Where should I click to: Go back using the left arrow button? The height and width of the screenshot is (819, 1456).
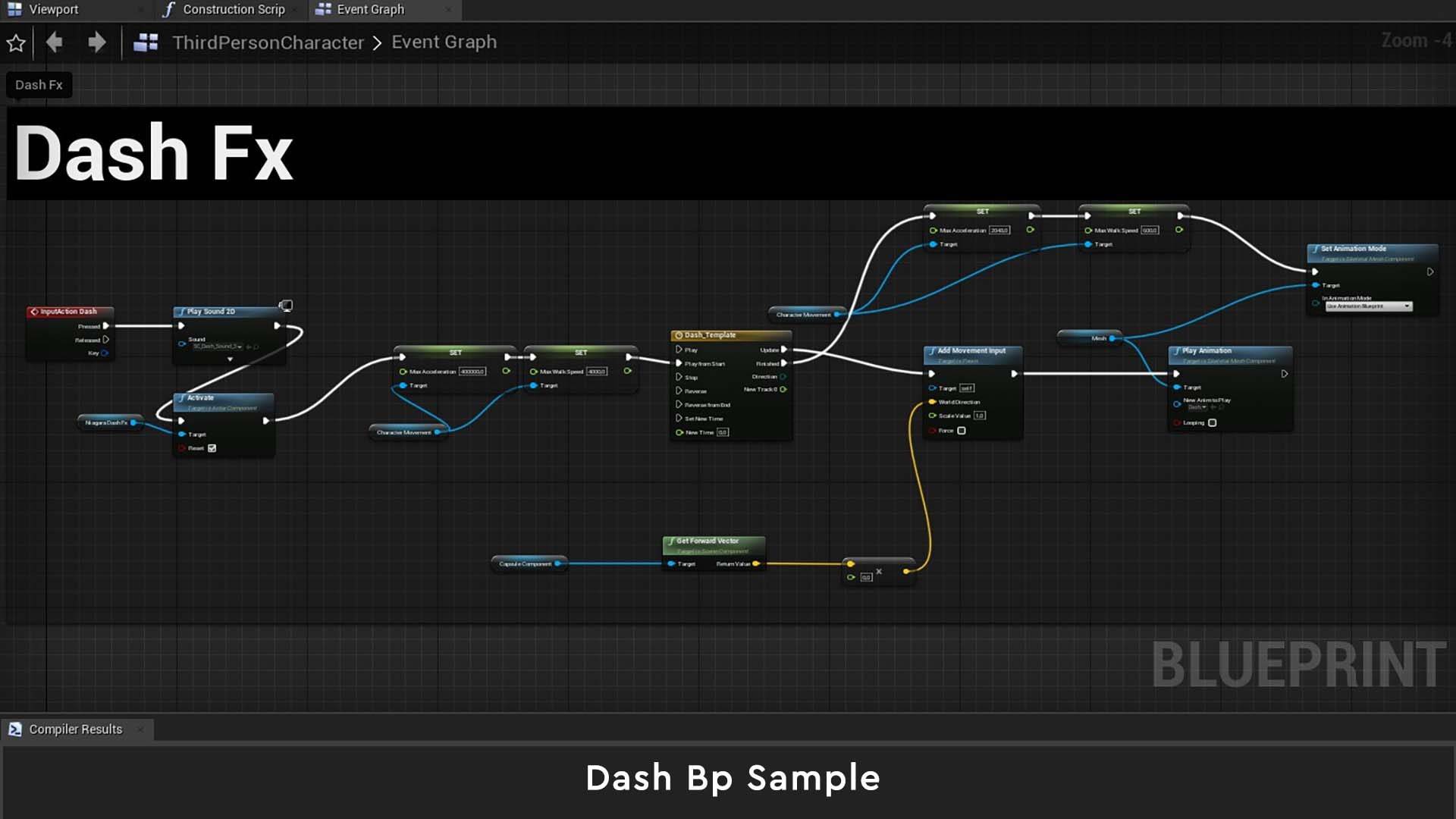[x=54, y=42]
